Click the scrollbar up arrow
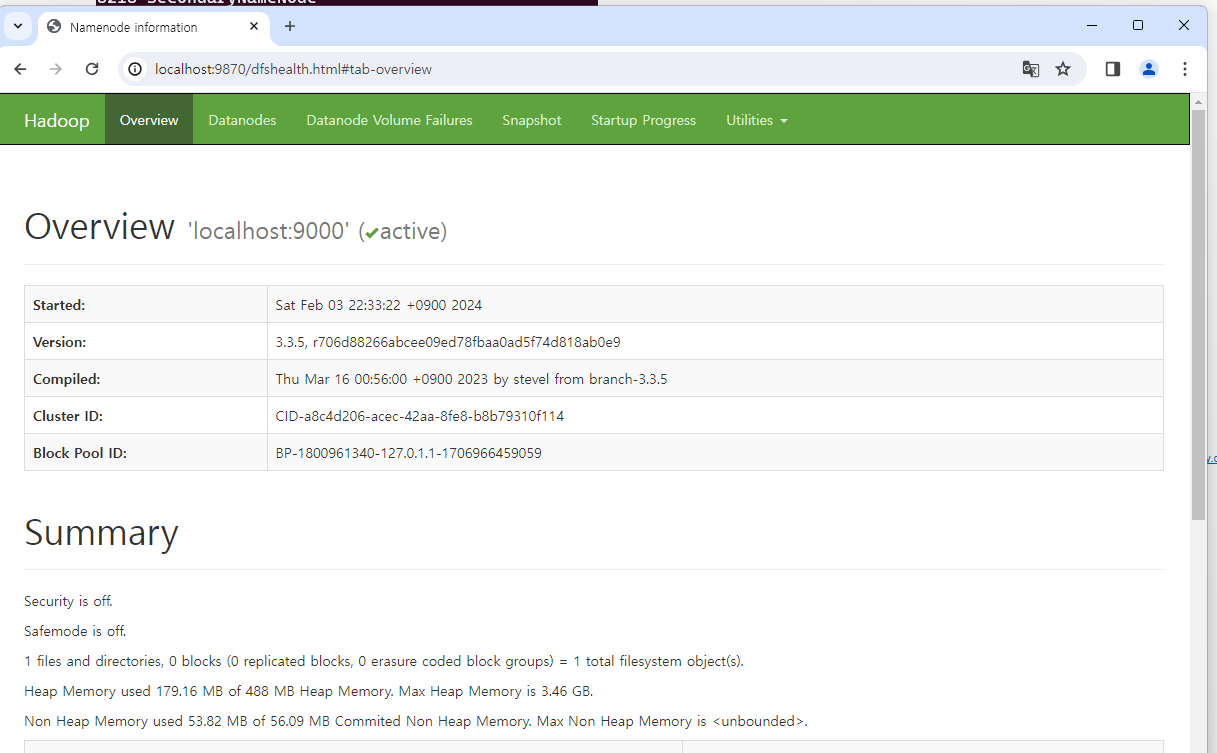The height and width of the screenshot is (753, 1217). tap(1198, 101)
